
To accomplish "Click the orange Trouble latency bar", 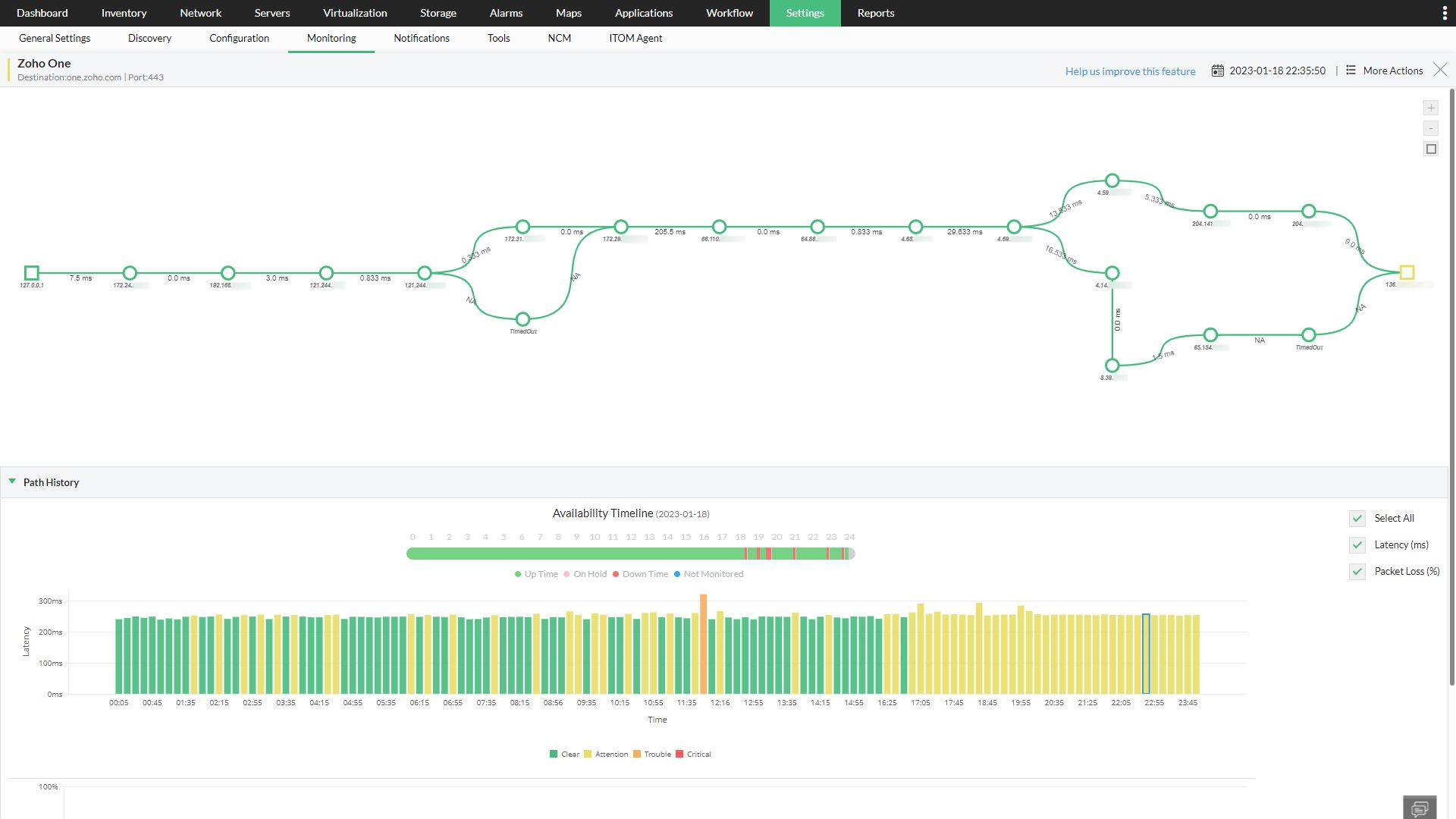I will (x=704, y=644).
